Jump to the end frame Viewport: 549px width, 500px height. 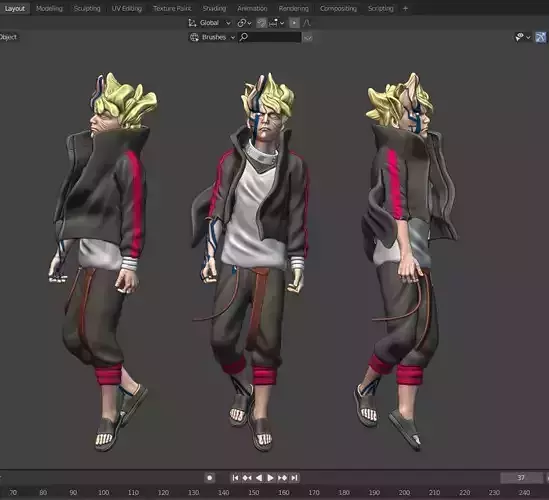(x=294, y=478)
